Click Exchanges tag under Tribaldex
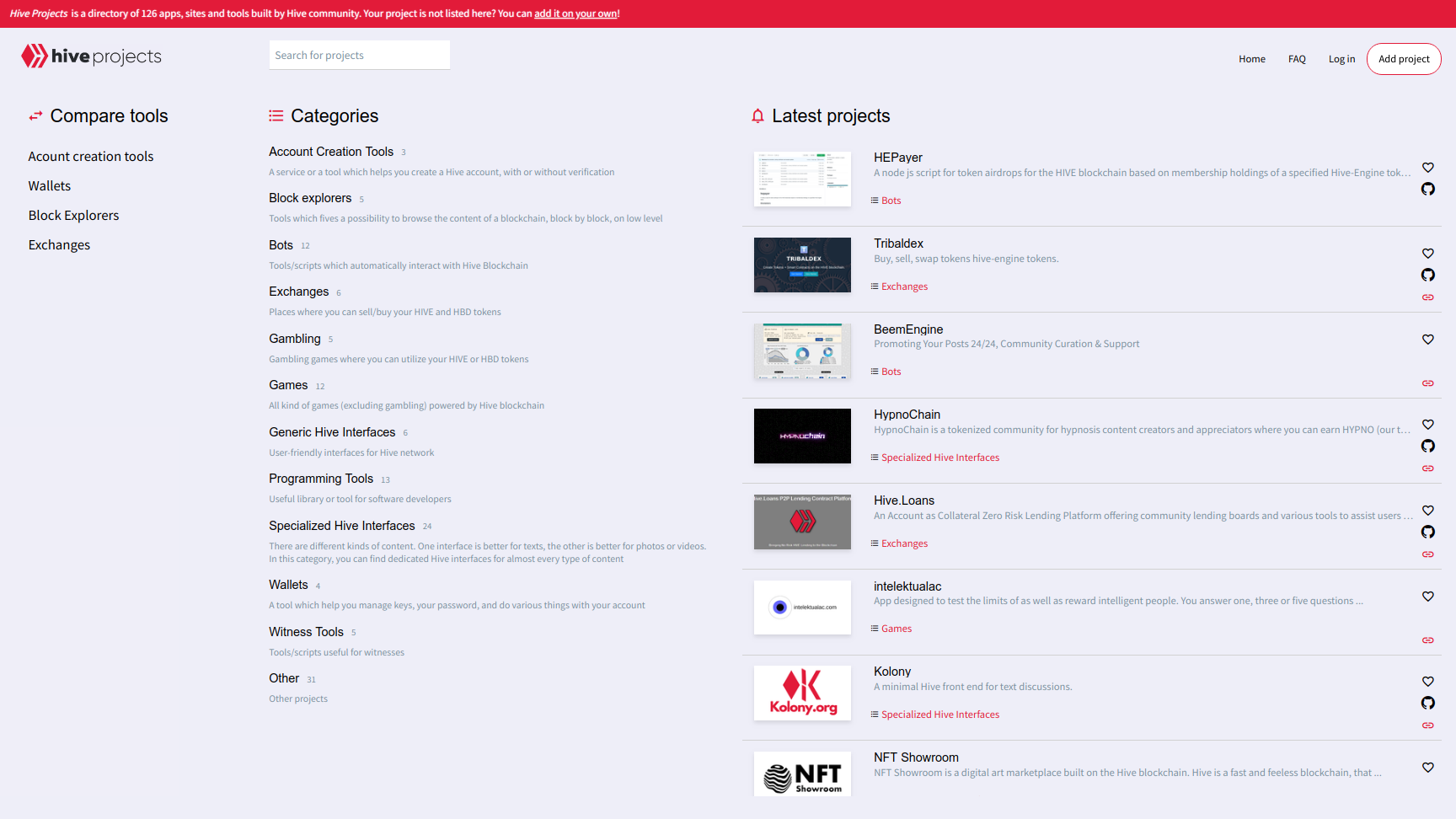The height and width of the screenshot is (819, 1456). [x=904, y=286]
